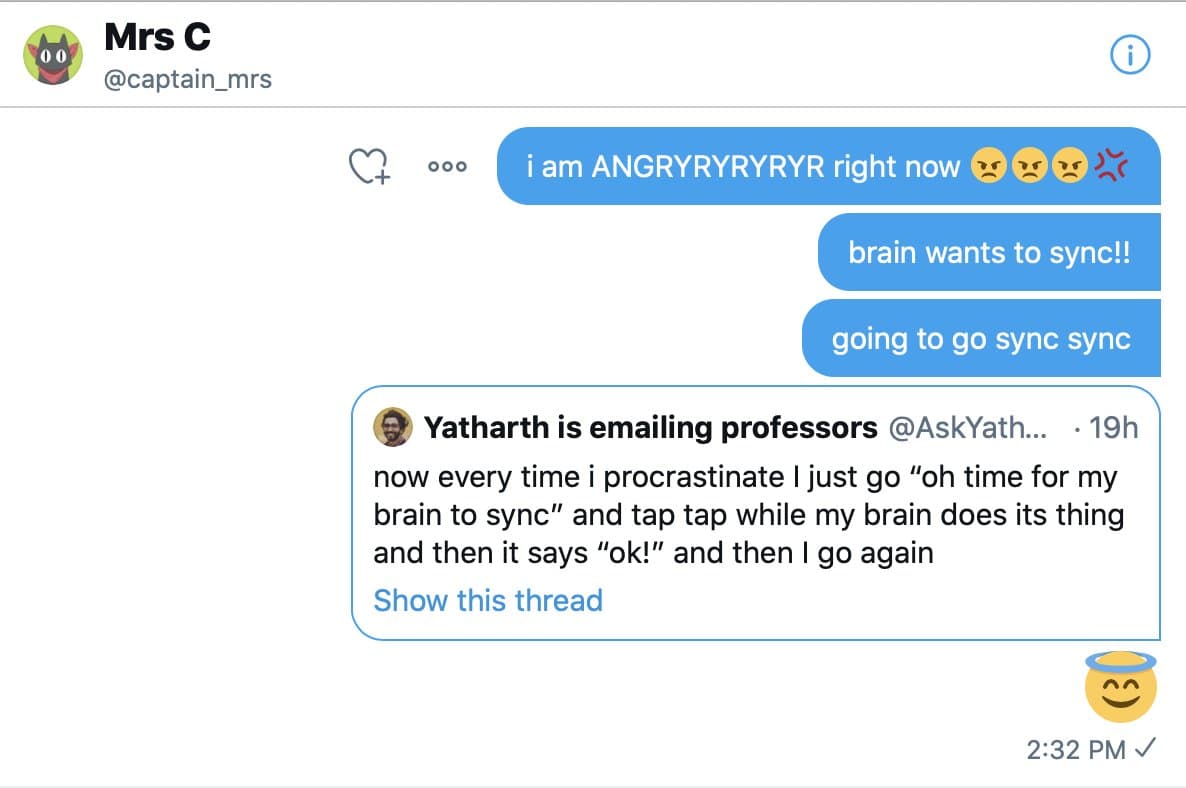Click Yatharth's small profile picture in the quoted tweet
The height and width of the screenshot is (788, 1186).
(392, 427)
